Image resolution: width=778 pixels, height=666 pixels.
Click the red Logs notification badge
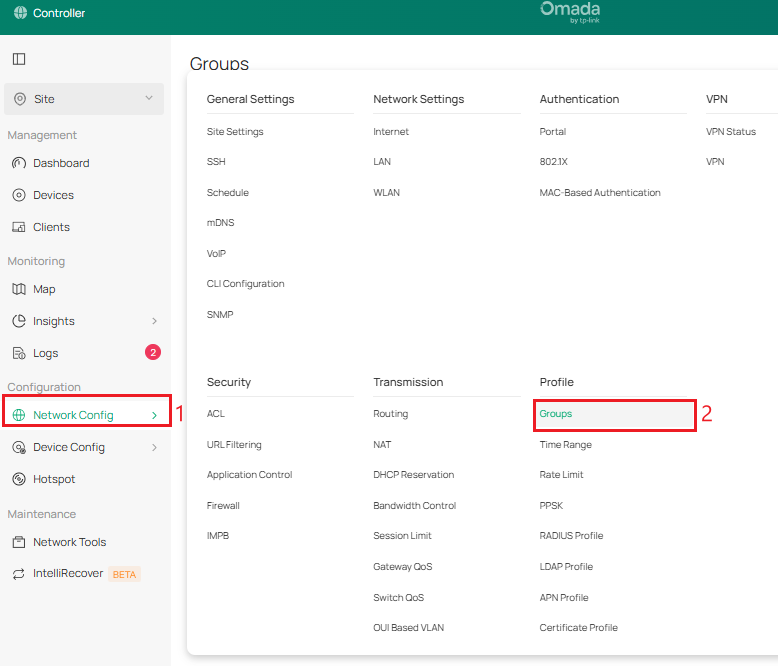click(x=153, y=352)
